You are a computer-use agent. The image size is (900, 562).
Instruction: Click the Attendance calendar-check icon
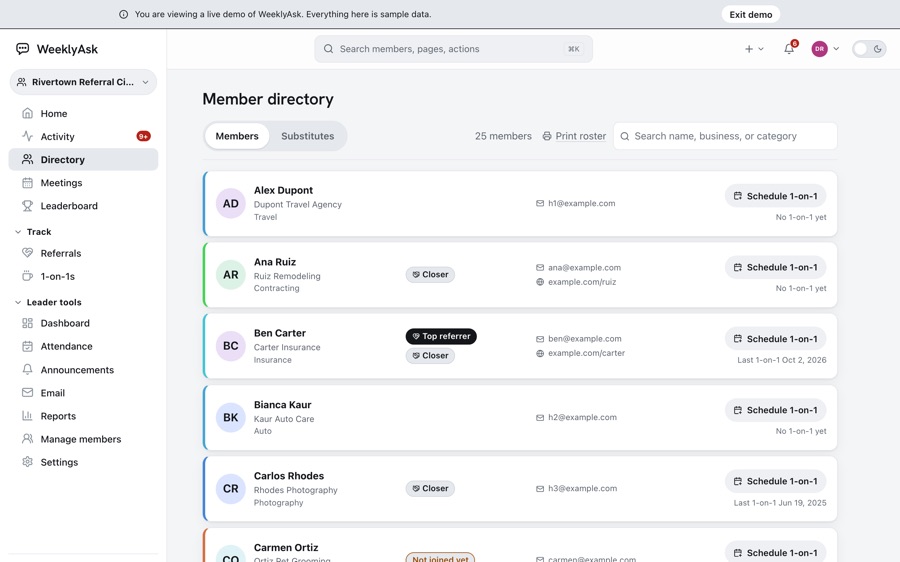pos(27,346)
